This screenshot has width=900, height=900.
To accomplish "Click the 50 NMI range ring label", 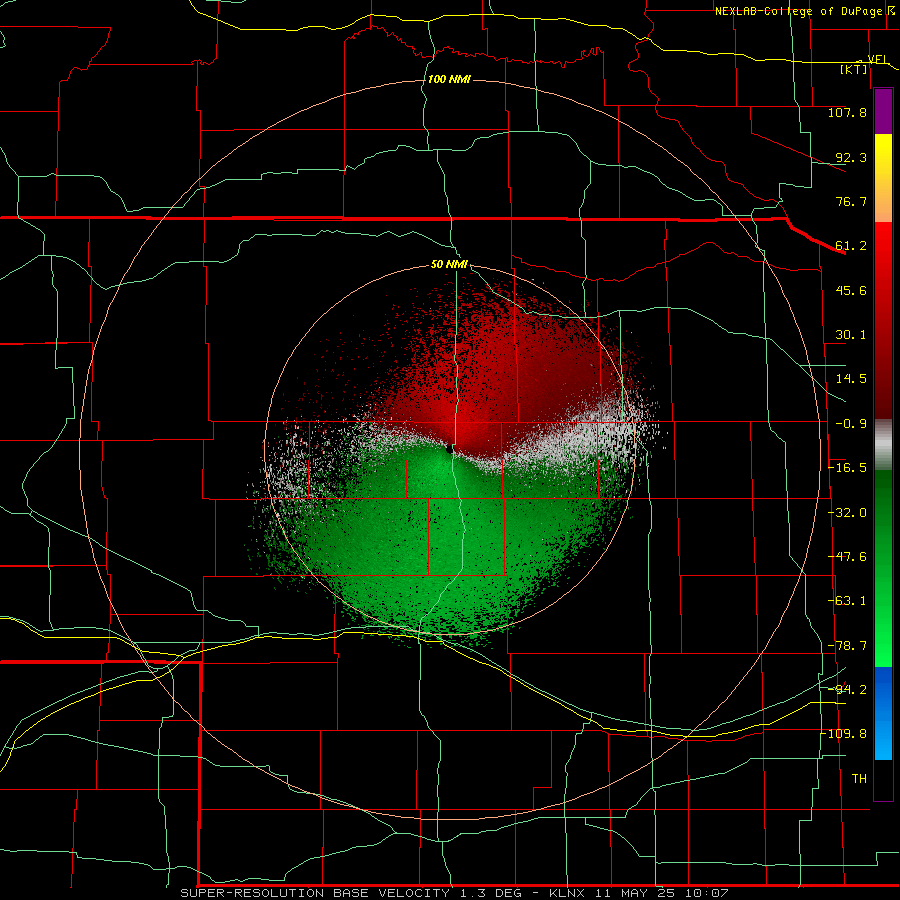I will pyautogui.click(x=449, y=265).
